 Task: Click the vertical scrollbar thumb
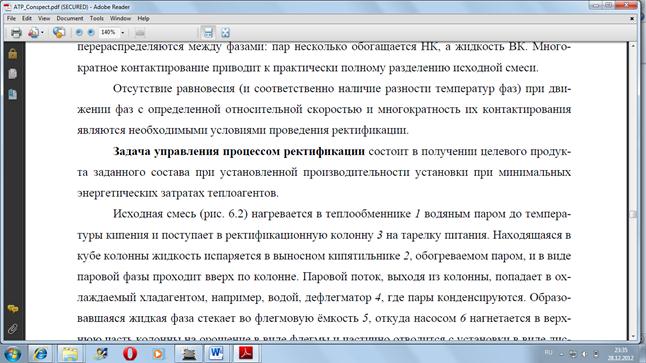click(633, 214)
